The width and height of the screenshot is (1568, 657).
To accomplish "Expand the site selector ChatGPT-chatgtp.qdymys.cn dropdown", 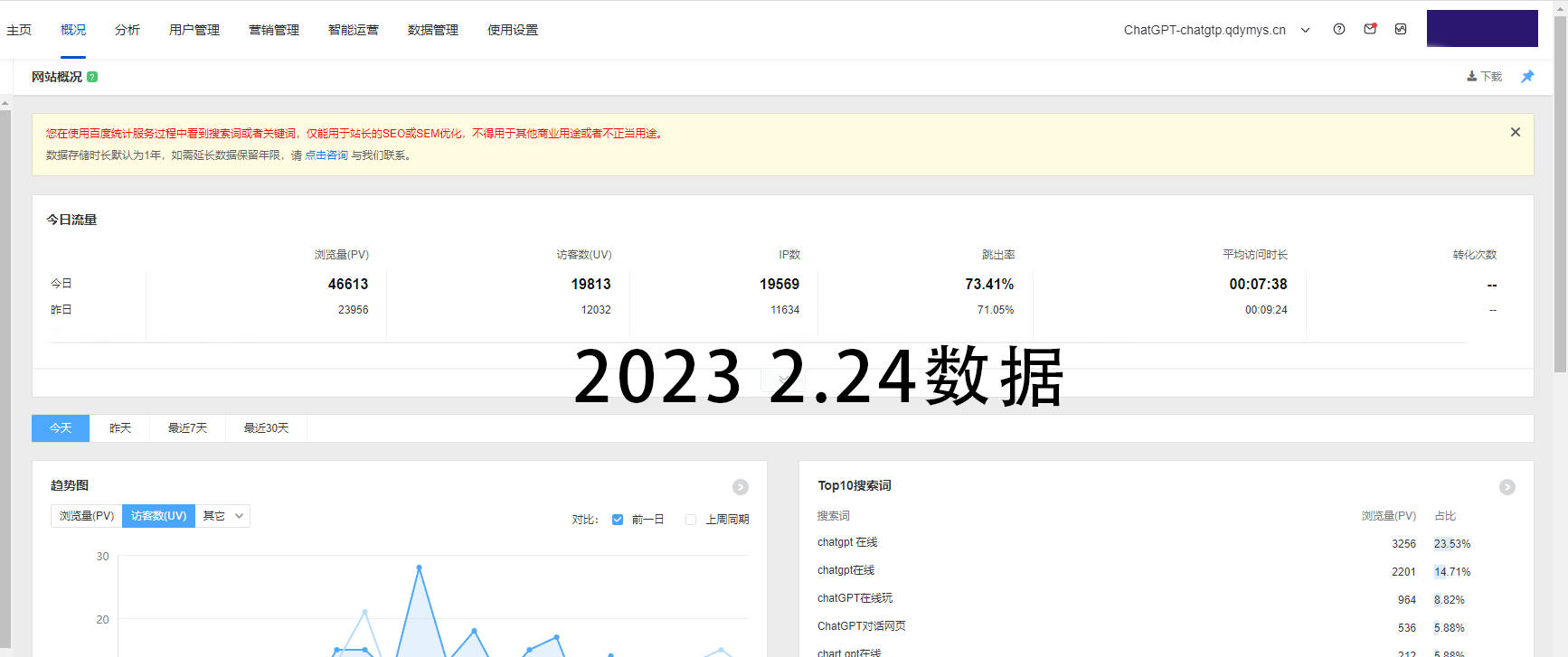I will (1305, 30).
